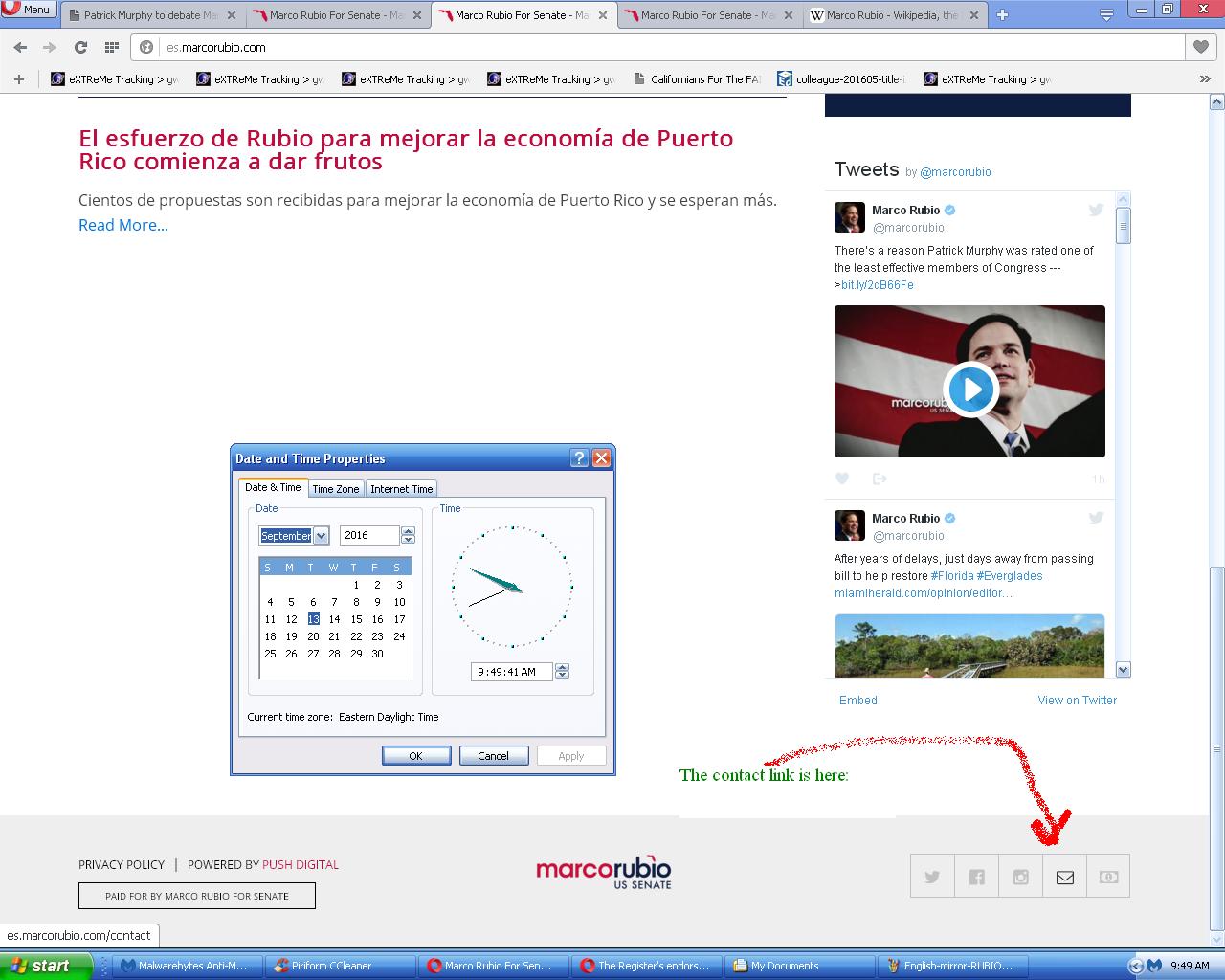
Task: Open the Puerto Rico economy article headline
Action: point(406,149)
